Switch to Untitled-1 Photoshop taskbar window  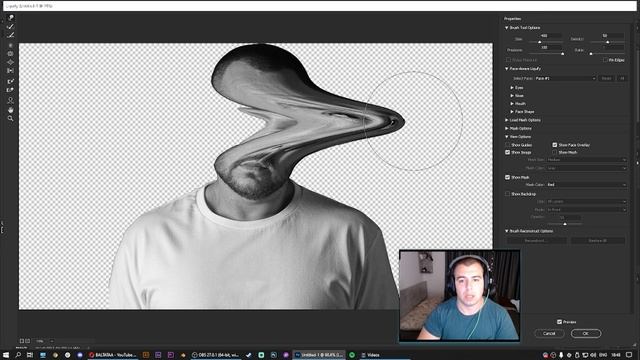(x=320, y=355)
